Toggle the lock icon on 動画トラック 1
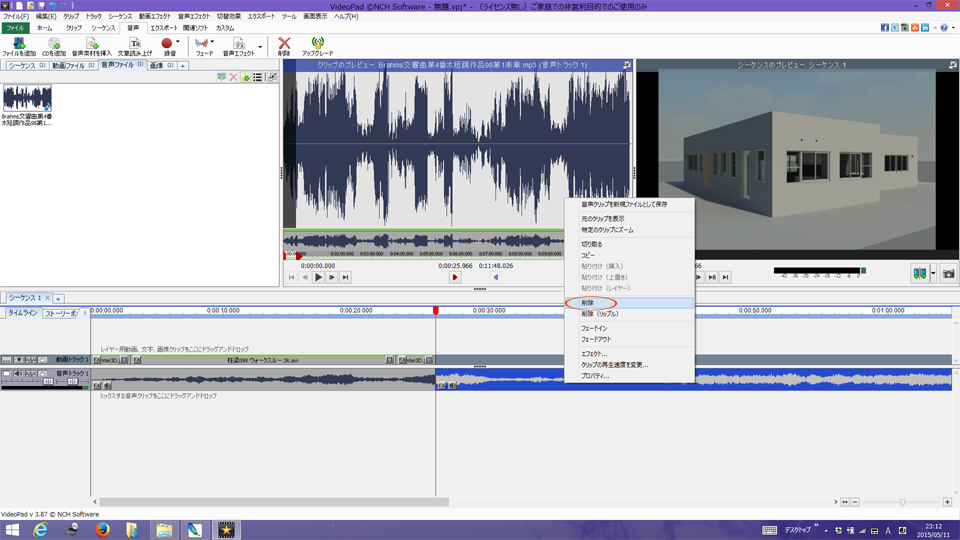 coord(42,360)
